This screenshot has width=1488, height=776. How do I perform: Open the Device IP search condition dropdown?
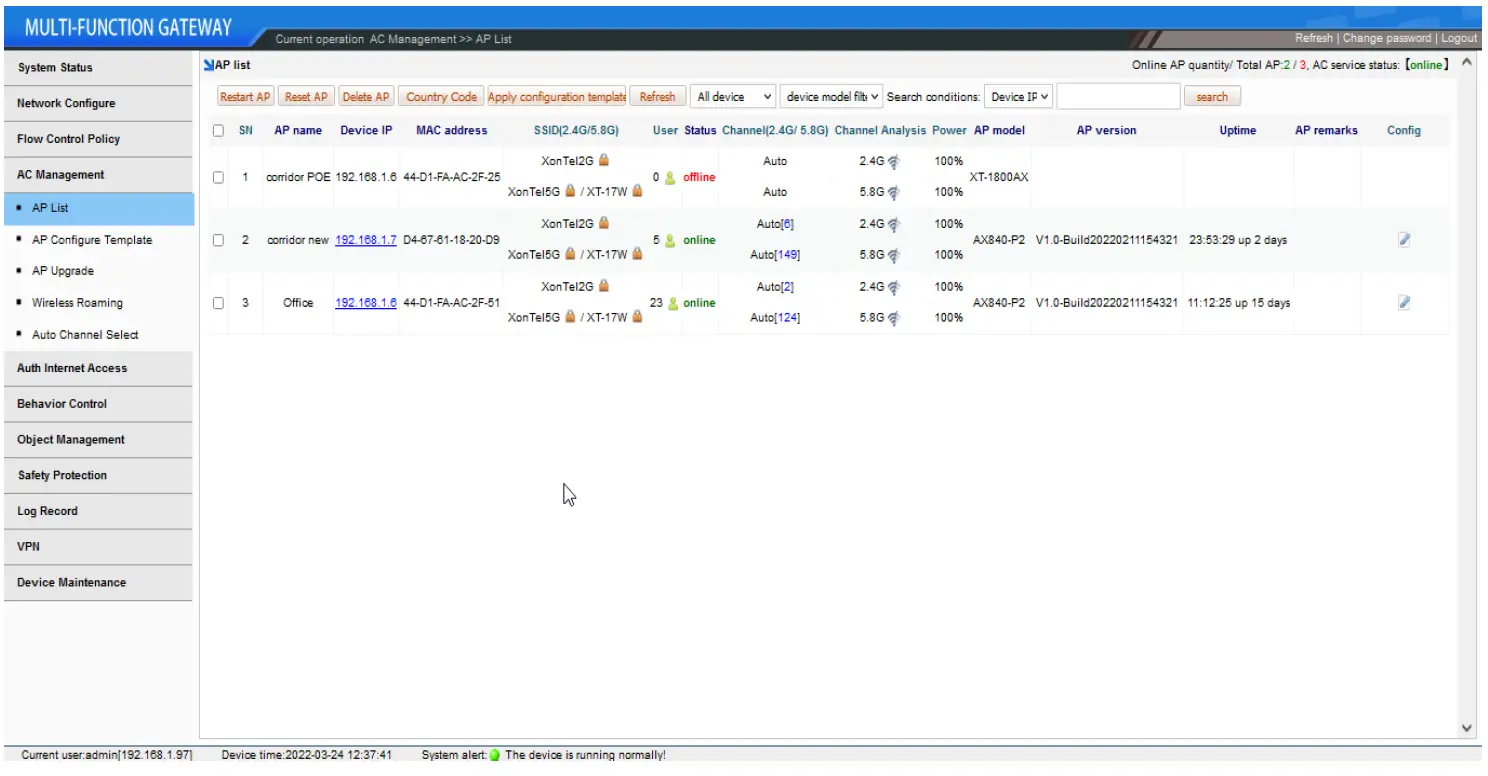tap(1019, 97)
